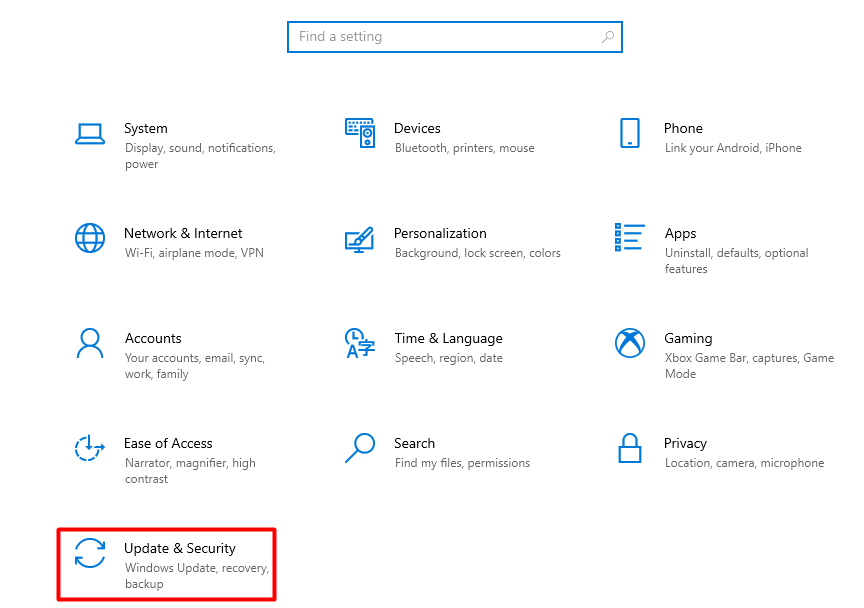Image resolution: width=864 pixels, height=608 pixels.
Task: Open the Gaming settings title
Action: tap(688, 338)
